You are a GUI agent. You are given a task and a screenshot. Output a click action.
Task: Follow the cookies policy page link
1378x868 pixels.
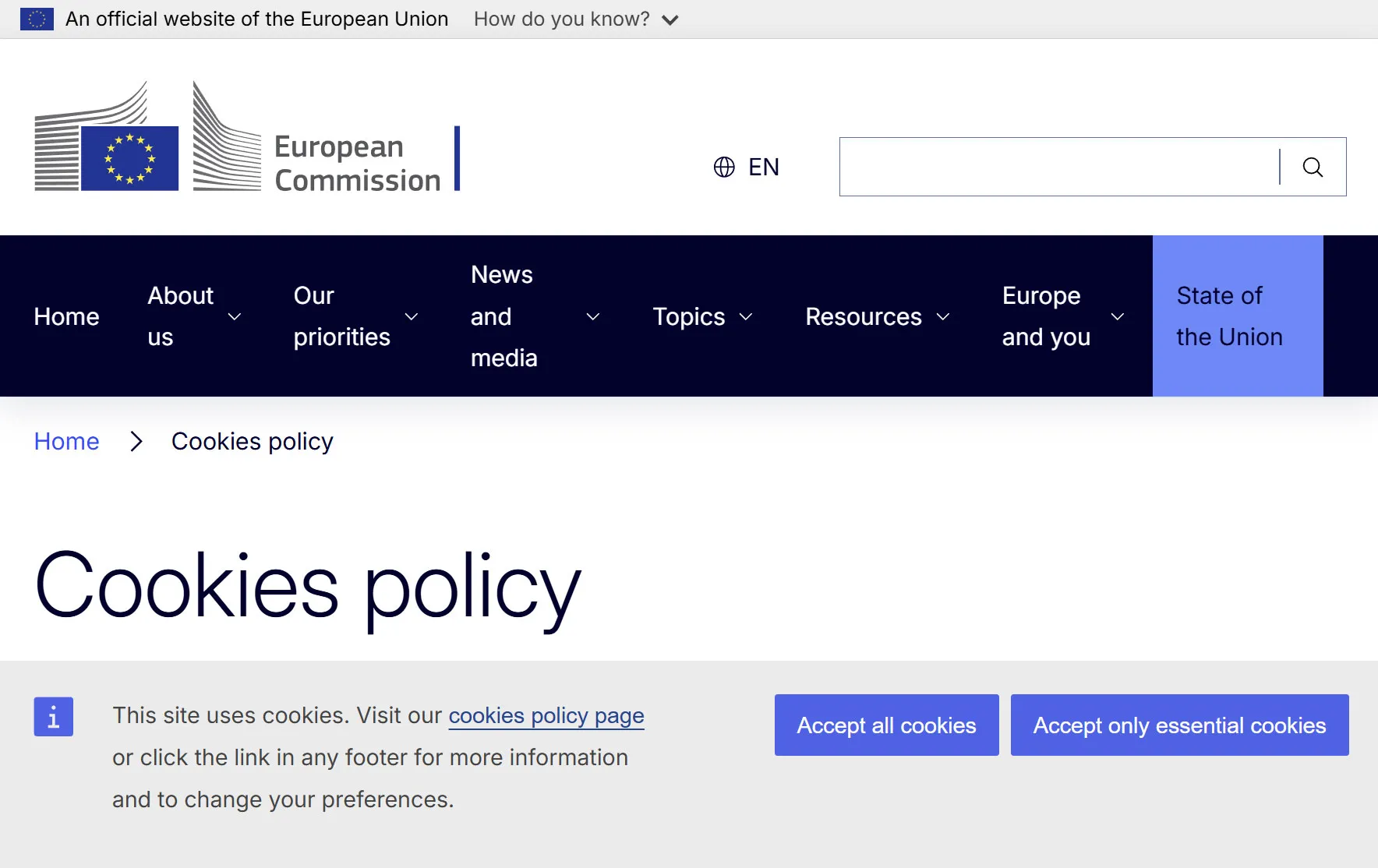click(x=546, y=715)
